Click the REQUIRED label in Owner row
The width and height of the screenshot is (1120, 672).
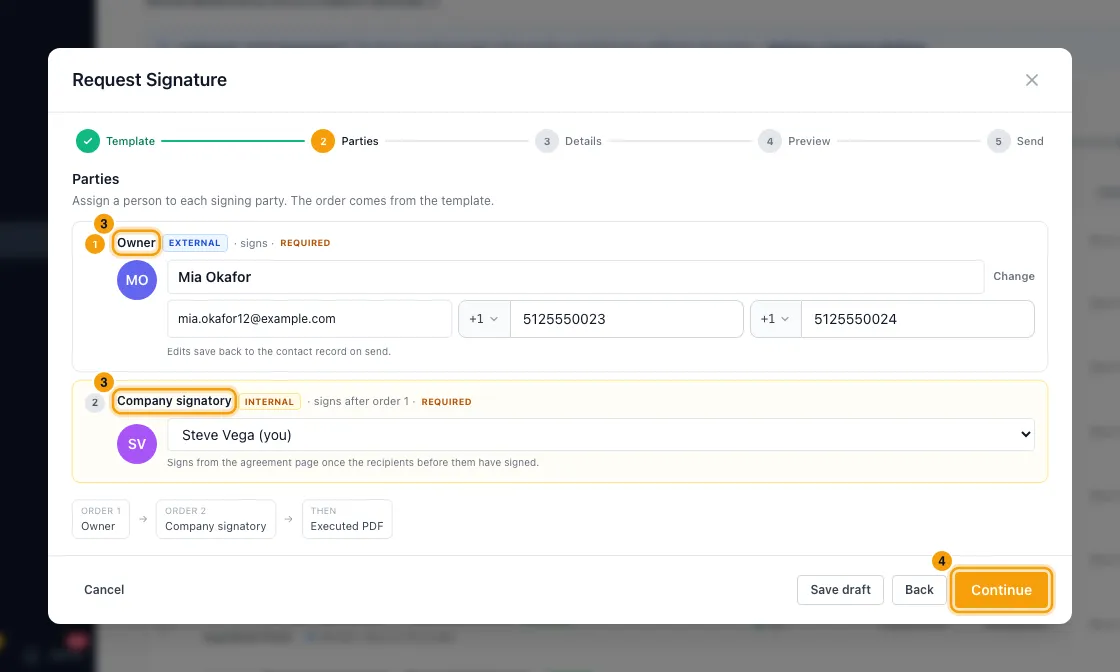(x=305, y=243)
